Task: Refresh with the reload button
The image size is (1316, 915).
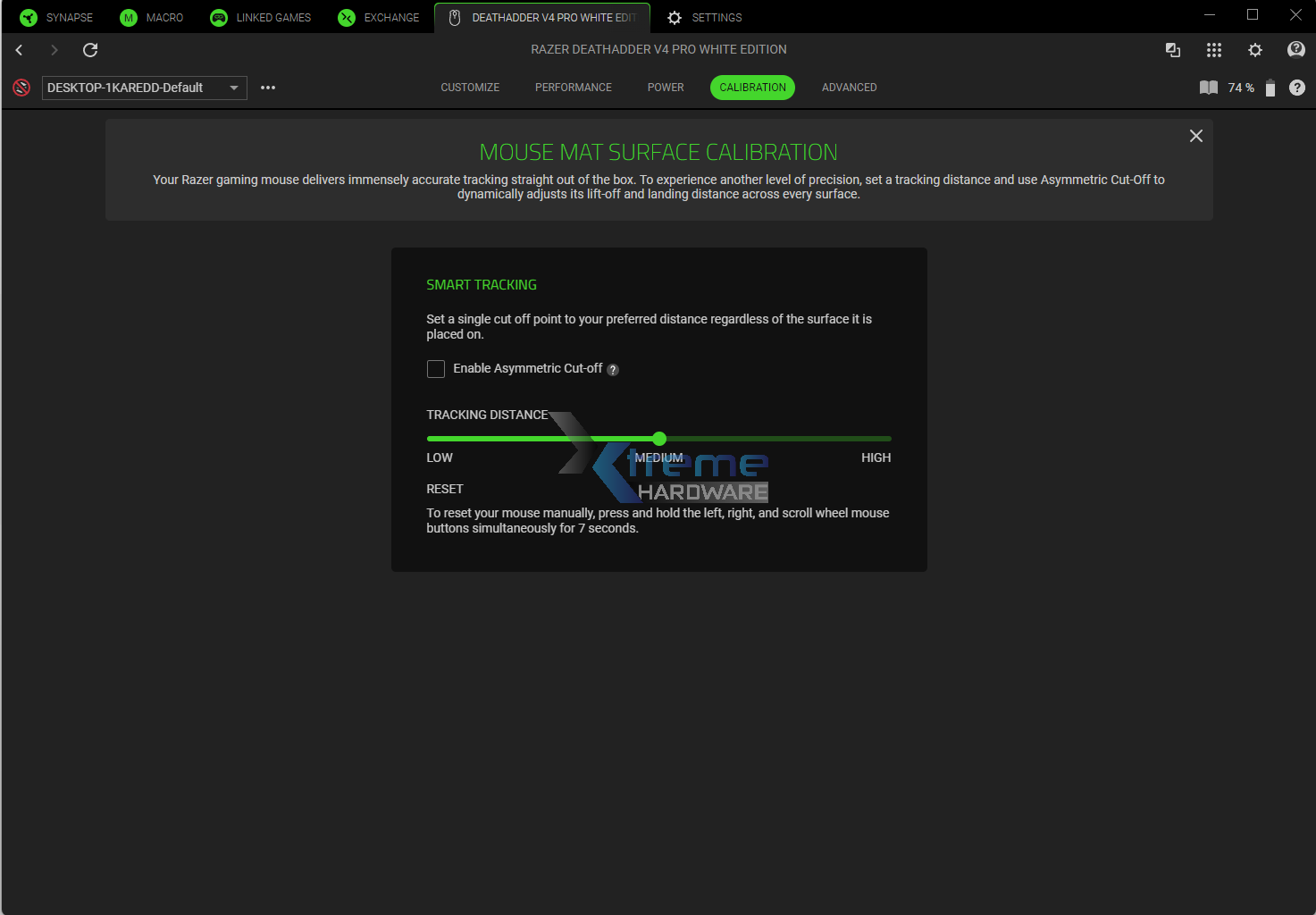Action: (x=89, y=50)
